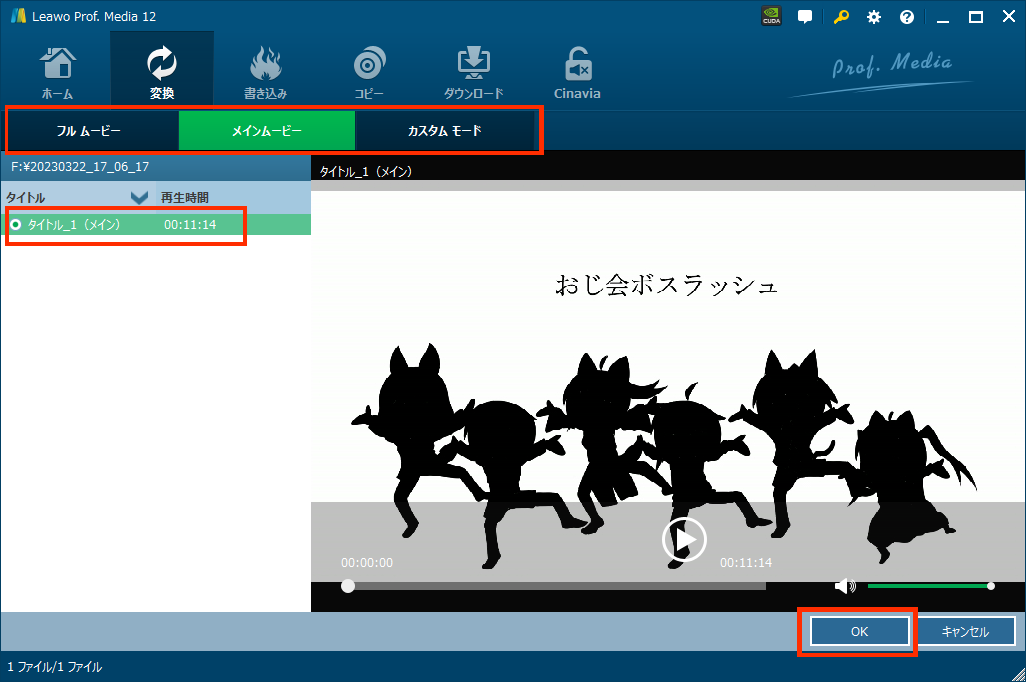Click the green volume slider
Image resolution: width=1026 pixels, height=682 pixels.
click(928, 586)
